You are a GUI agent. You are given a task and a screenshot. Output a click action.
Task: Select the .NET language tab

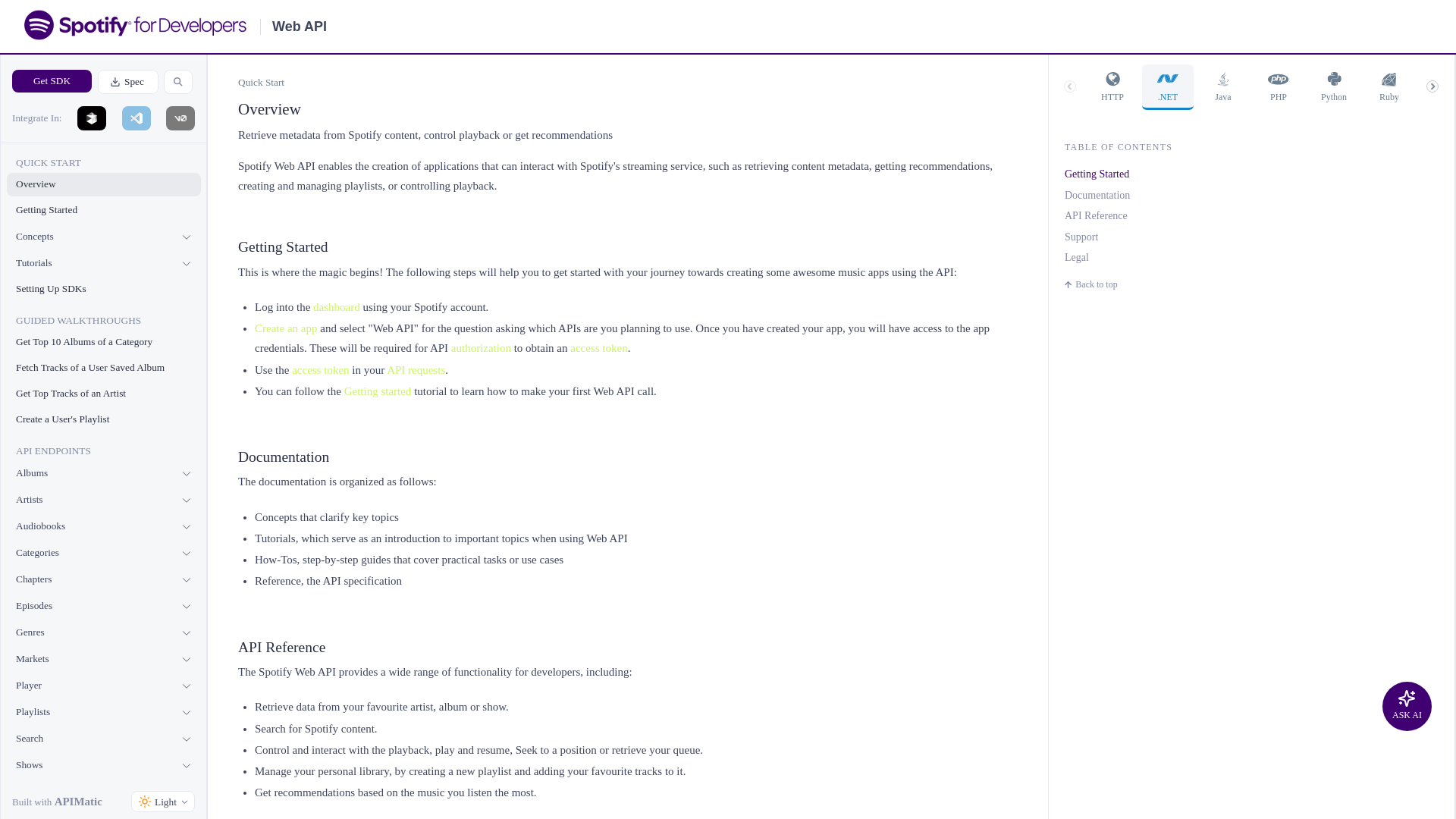pos(1168,87)
